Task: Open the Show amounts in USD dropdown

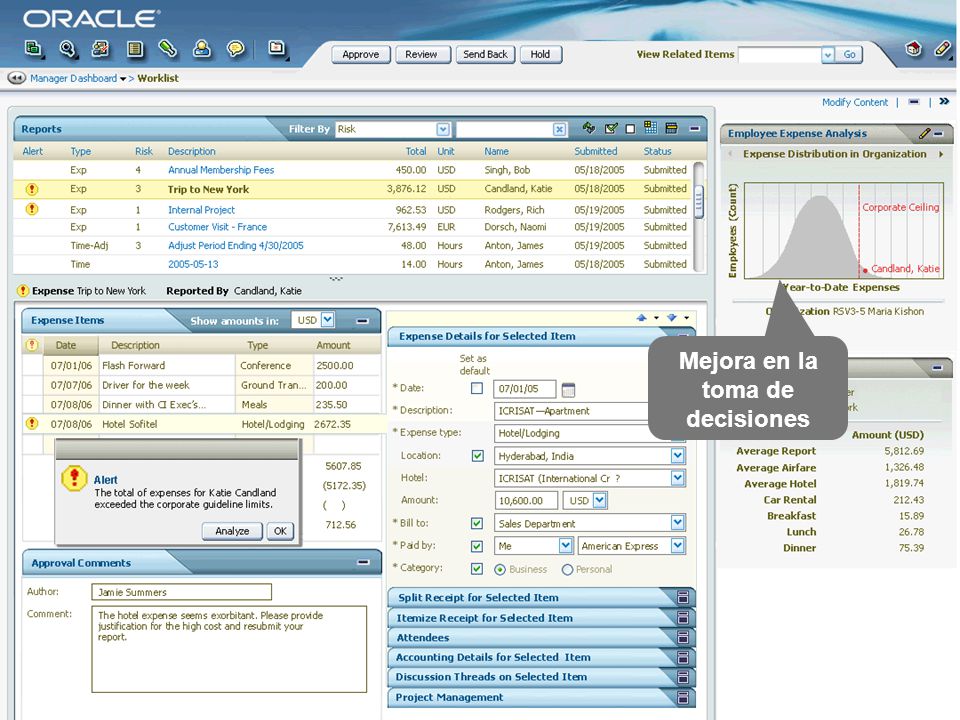Action: pyautogui.click(x=328, y=320)
